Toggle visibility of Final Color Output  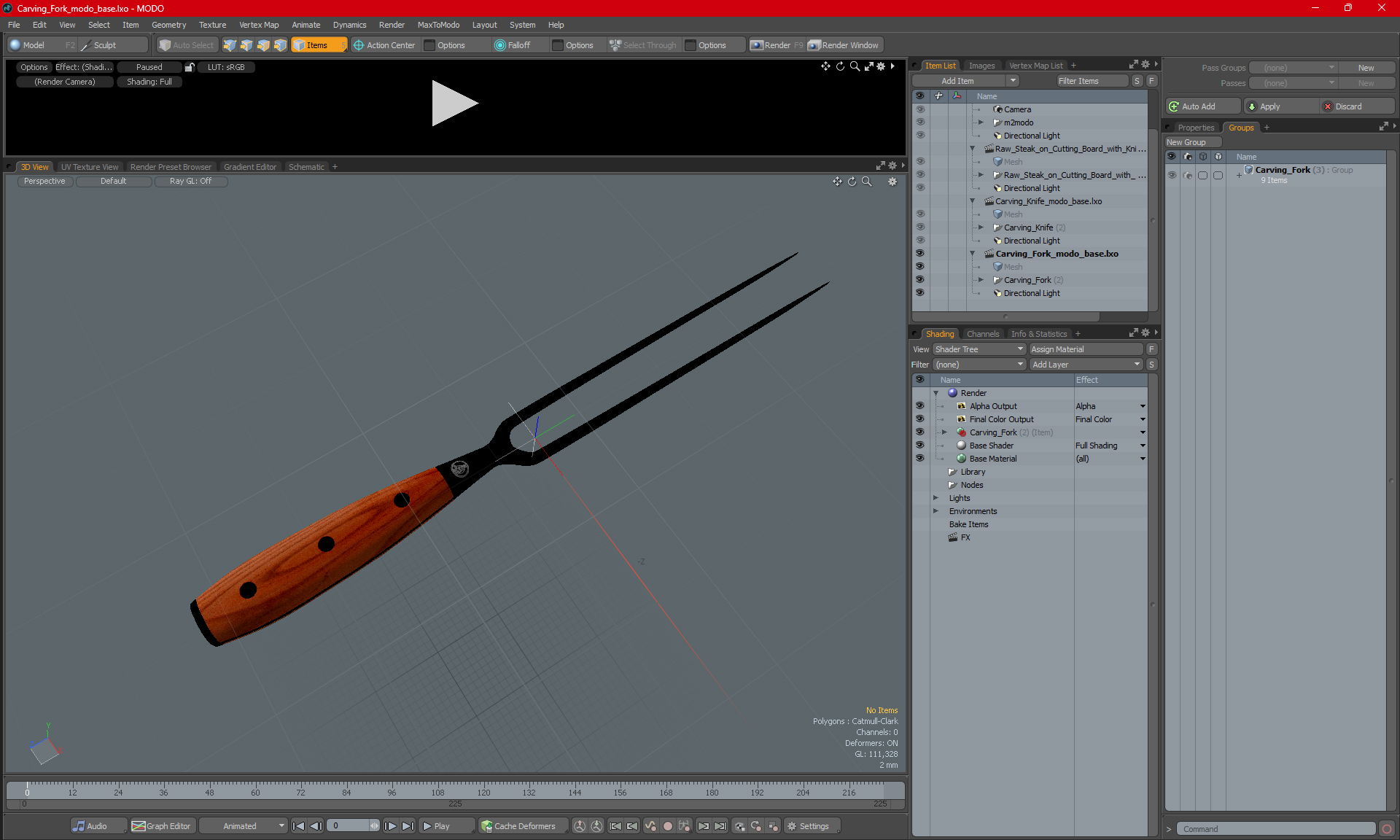click(920, 419)
